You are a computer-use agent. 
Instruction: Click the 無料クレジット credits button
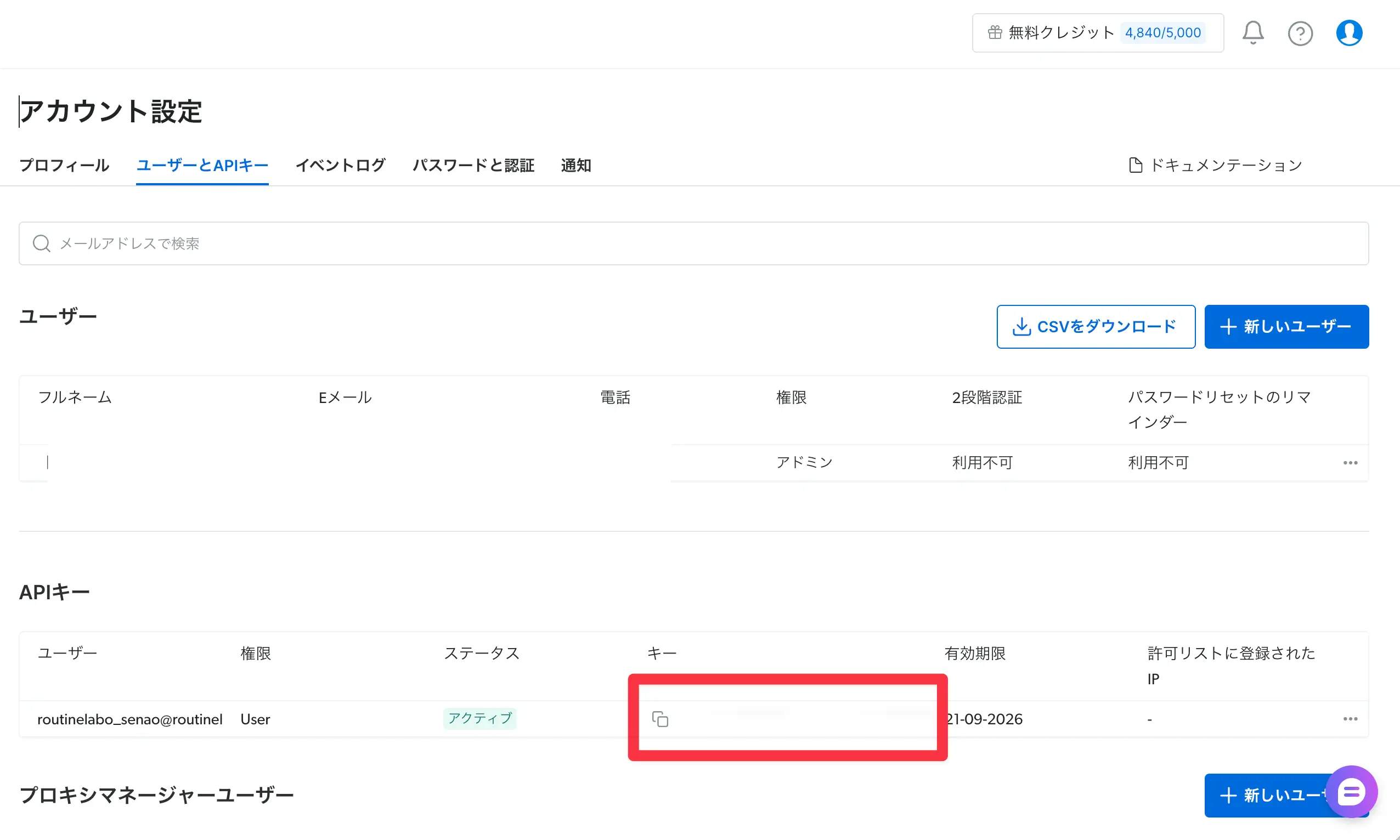pyautogui.click(x=1098, y=33)
